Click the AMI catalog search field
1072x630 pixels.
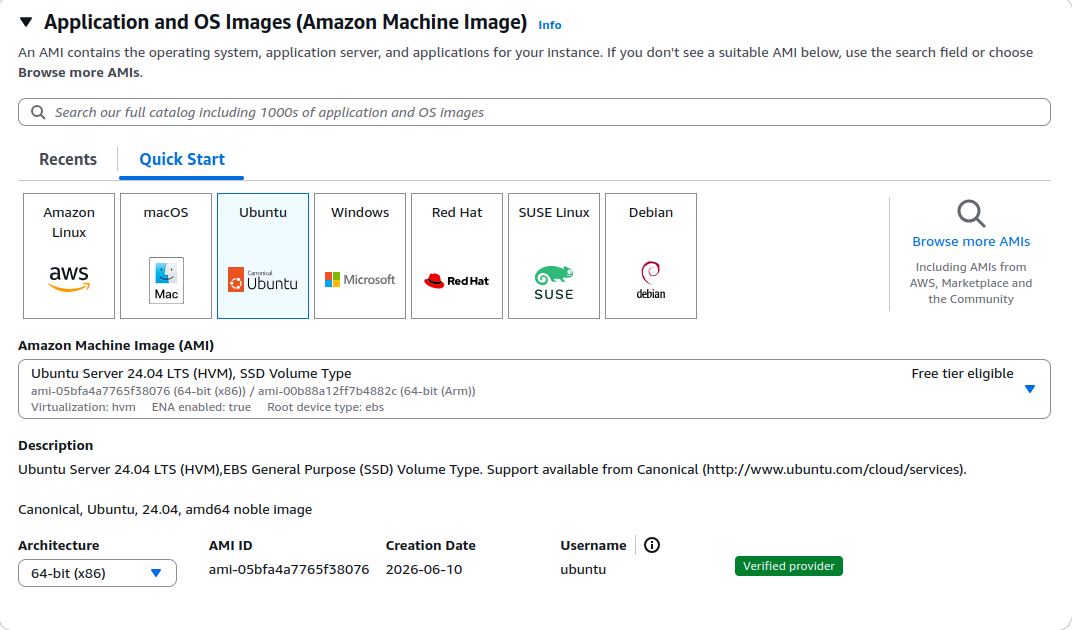[534, 112]
